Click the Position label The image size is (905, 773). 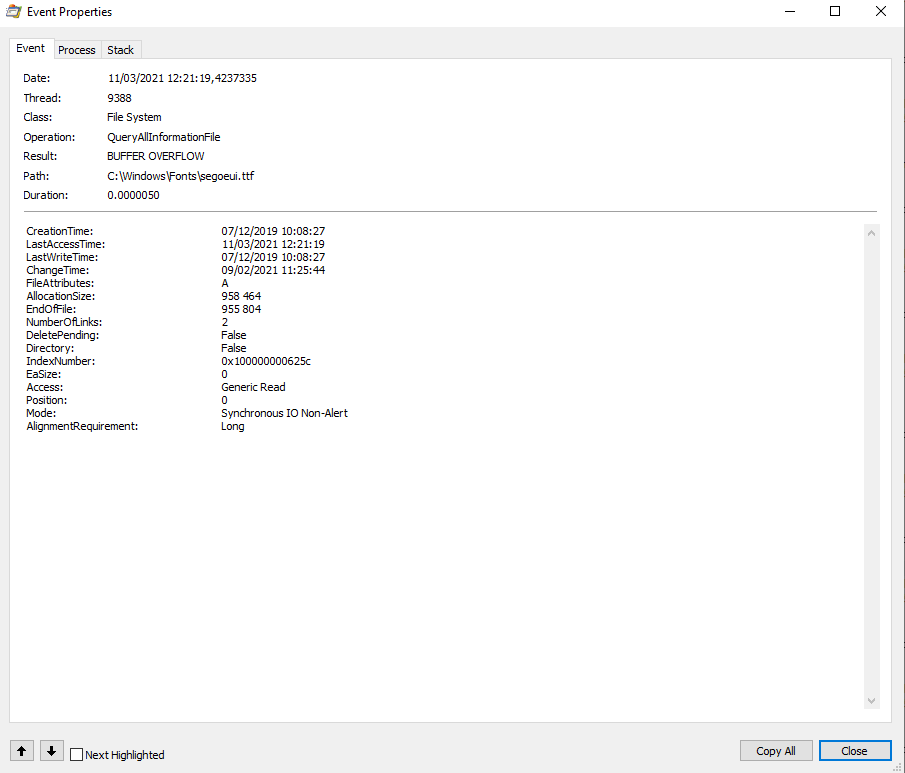click(x=46, y=401)
